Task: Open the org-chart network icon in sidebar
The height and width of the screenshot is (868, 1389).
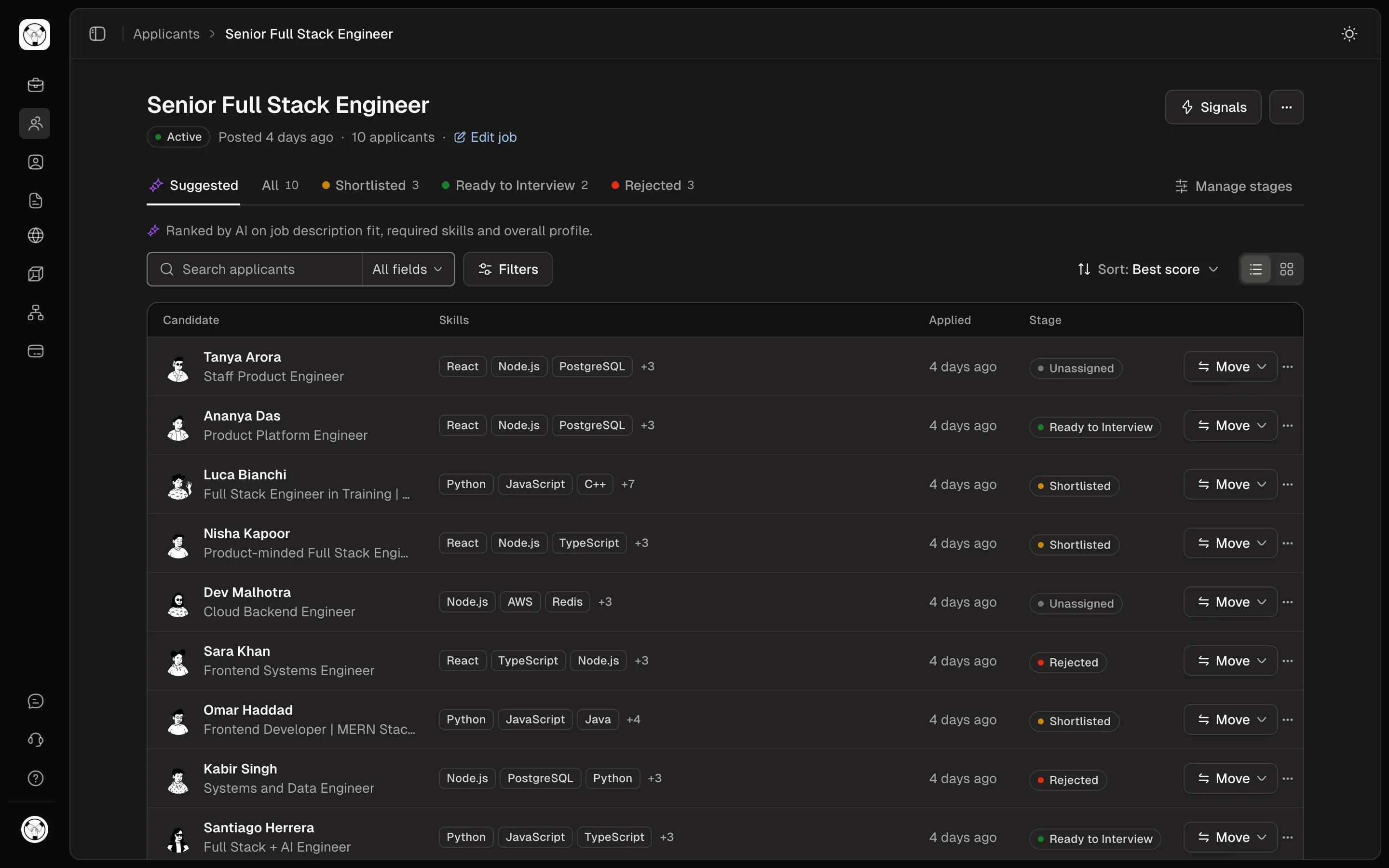Action: (36, 313)
